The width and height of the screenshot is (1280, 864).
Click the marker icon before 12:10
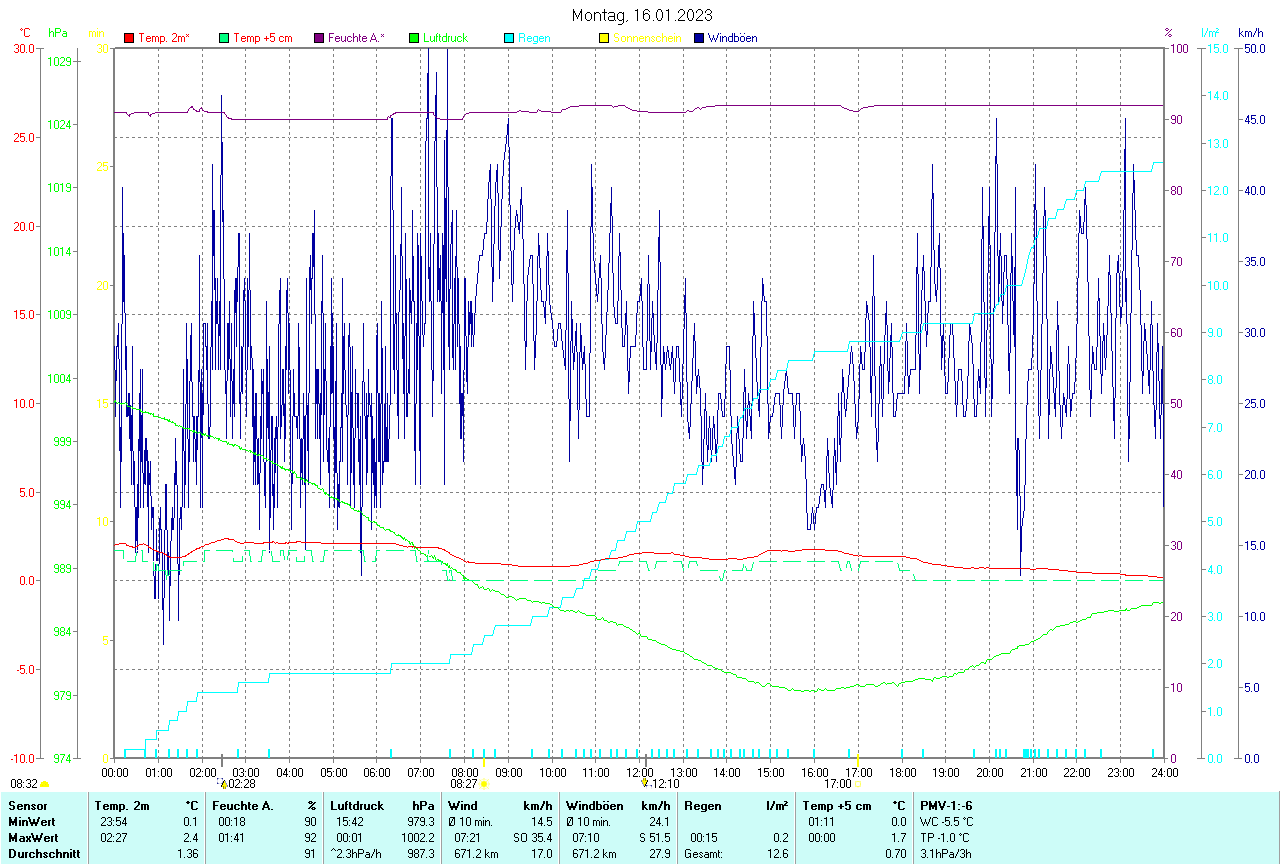(645, 784)
